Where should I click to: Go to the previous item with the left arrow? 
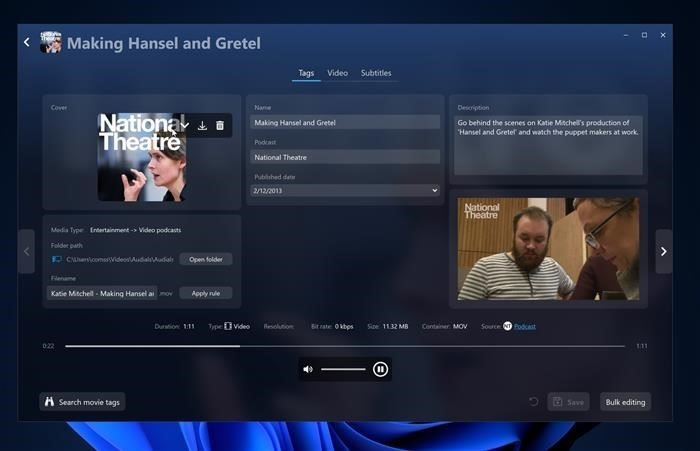click(26, 251)
